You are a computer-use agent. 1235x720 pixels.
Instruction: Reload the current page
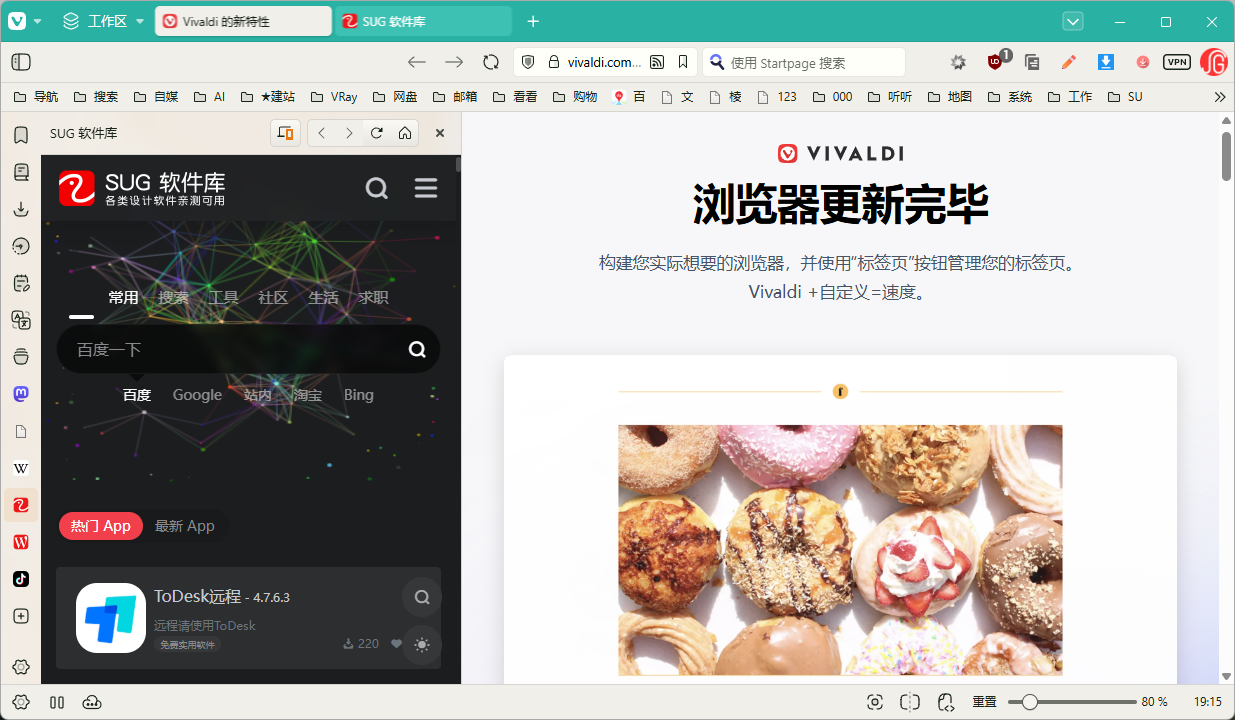pyautogui.click(x=491, y=62)
